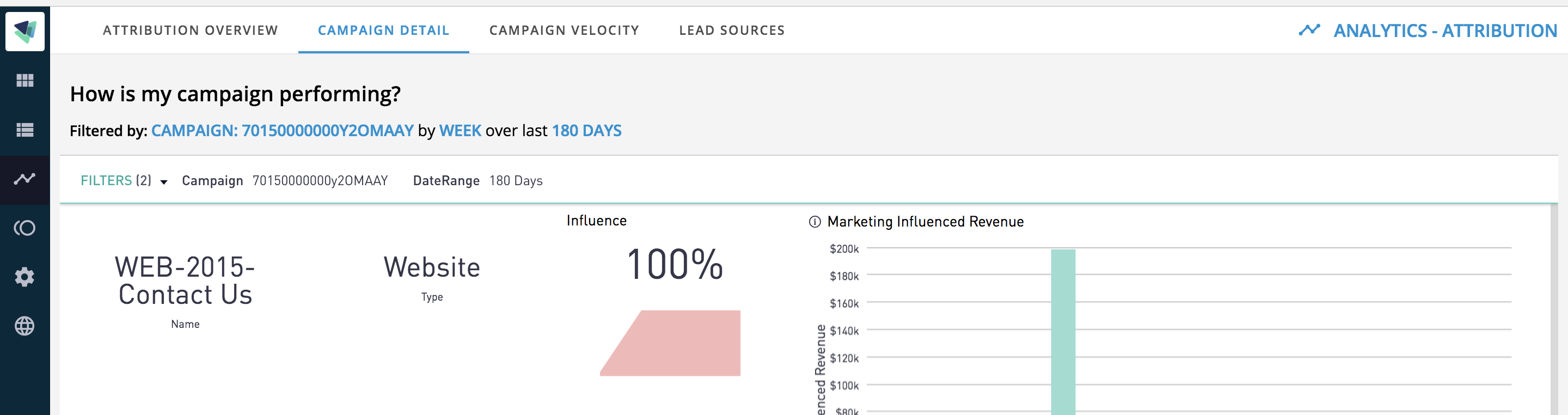
Task: Click the How is my campaign performing heading
Action: (x=235, y=94)
